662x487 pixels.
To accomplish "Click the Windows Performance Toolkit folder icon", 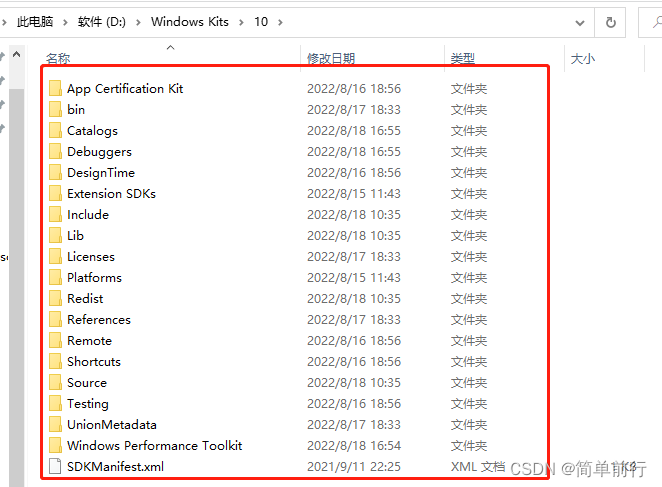I will click(55, 446).
